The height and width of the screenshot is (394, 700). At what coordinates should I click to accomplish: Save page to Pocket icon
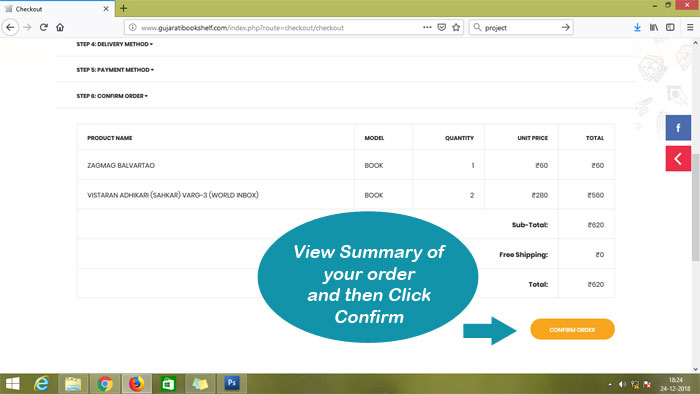pyautogui.click(x=442, y=27)
